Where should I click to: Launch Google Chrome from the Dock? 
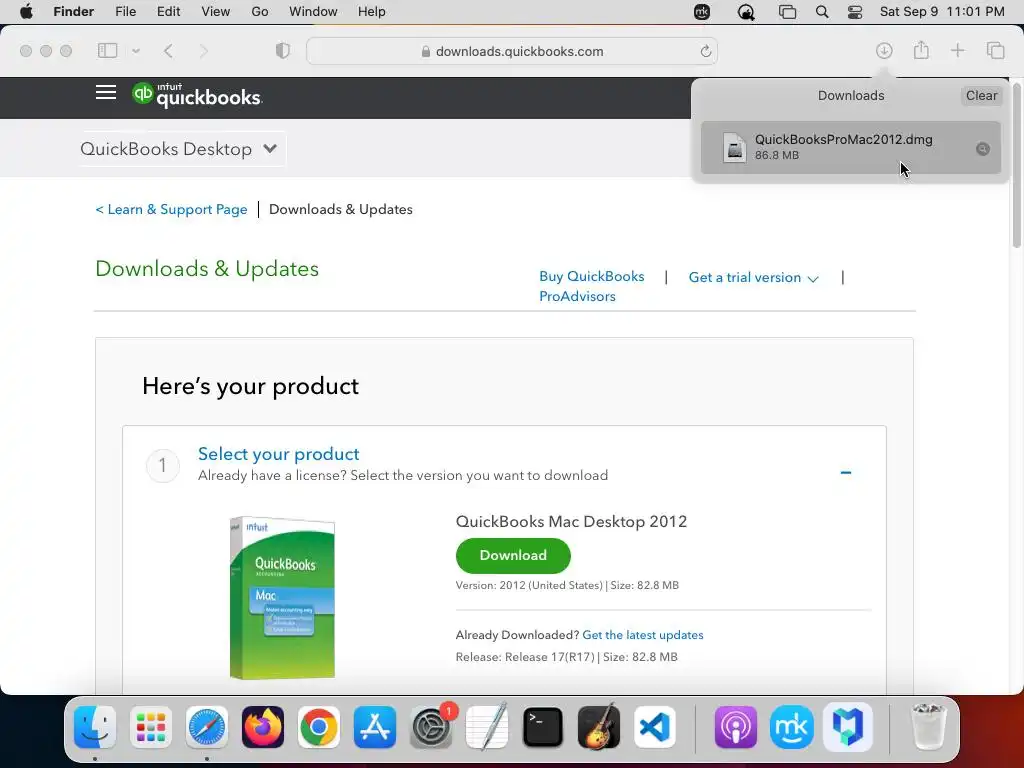point(319,727)
